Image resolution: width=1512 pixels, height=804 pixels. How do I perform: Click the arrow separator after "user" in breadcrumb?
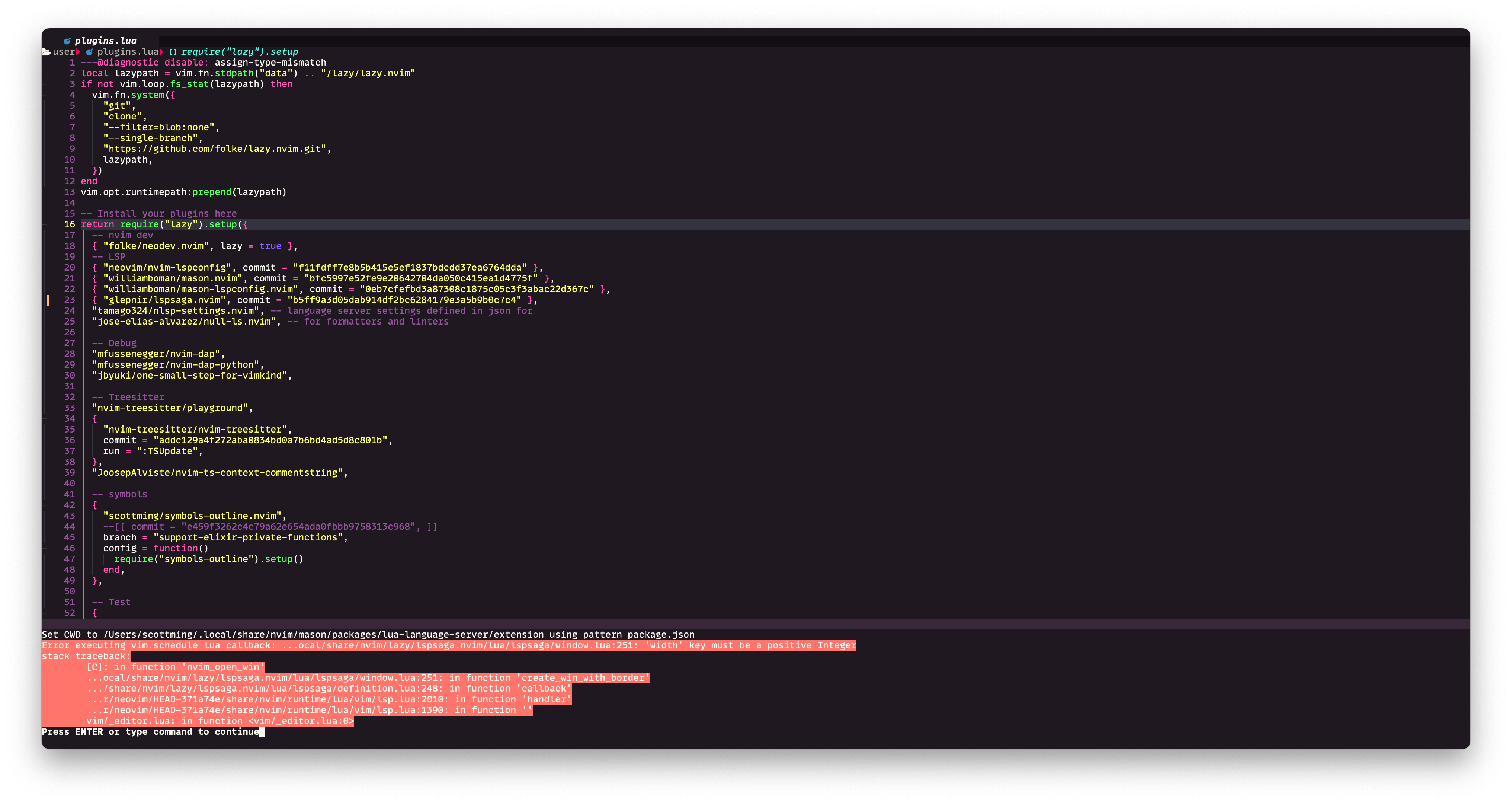click(x=78, y=51)
